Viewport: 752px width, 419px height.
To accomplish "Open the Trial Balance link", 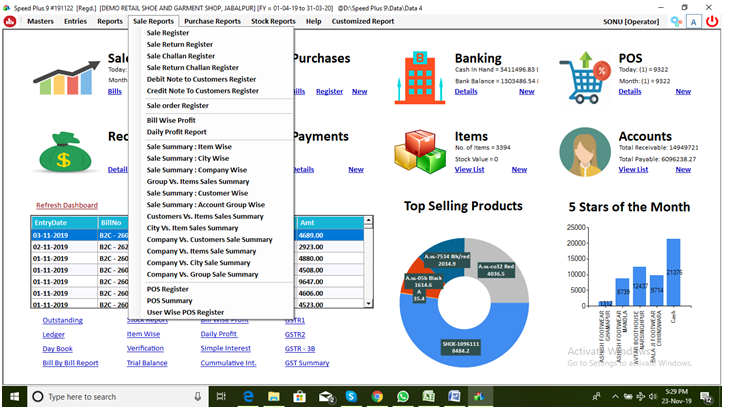I will point(147,363).
